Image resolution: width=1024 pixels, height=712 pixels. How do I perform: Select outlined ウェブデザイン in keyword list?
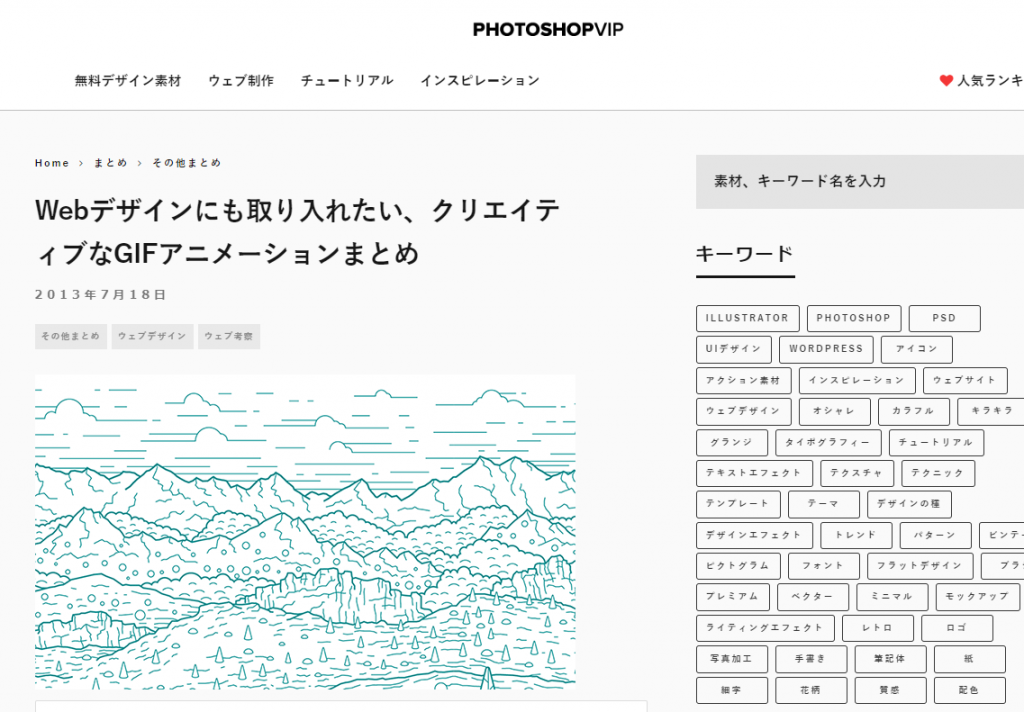tap(743, 411)
